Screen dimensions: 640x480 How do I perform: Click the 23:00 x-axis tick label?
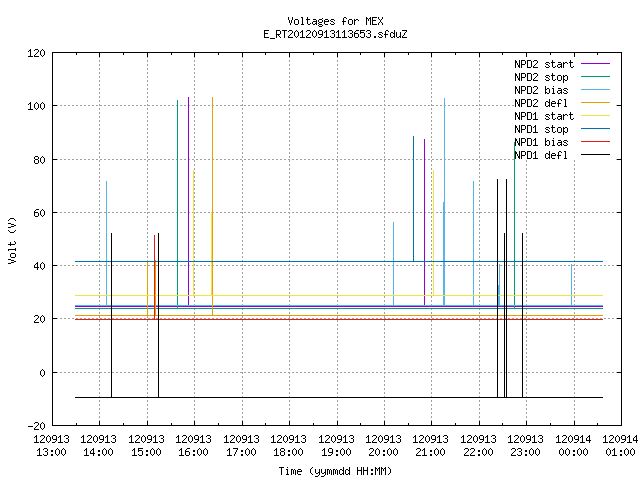pos(525,446)
